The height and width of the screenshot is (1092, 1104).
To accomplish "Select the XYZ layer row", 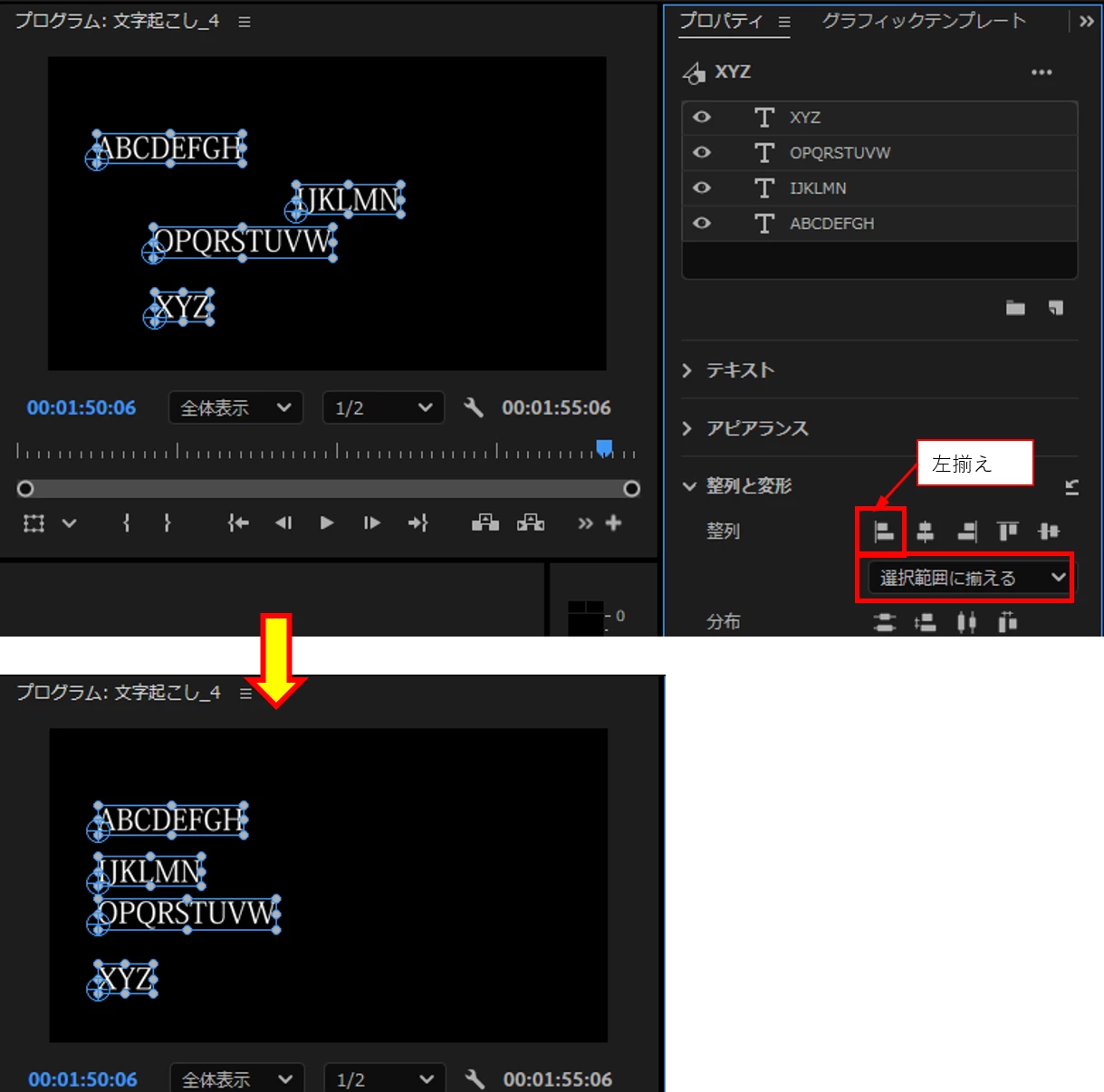I will pyautogui.click(x=879, y=118).
